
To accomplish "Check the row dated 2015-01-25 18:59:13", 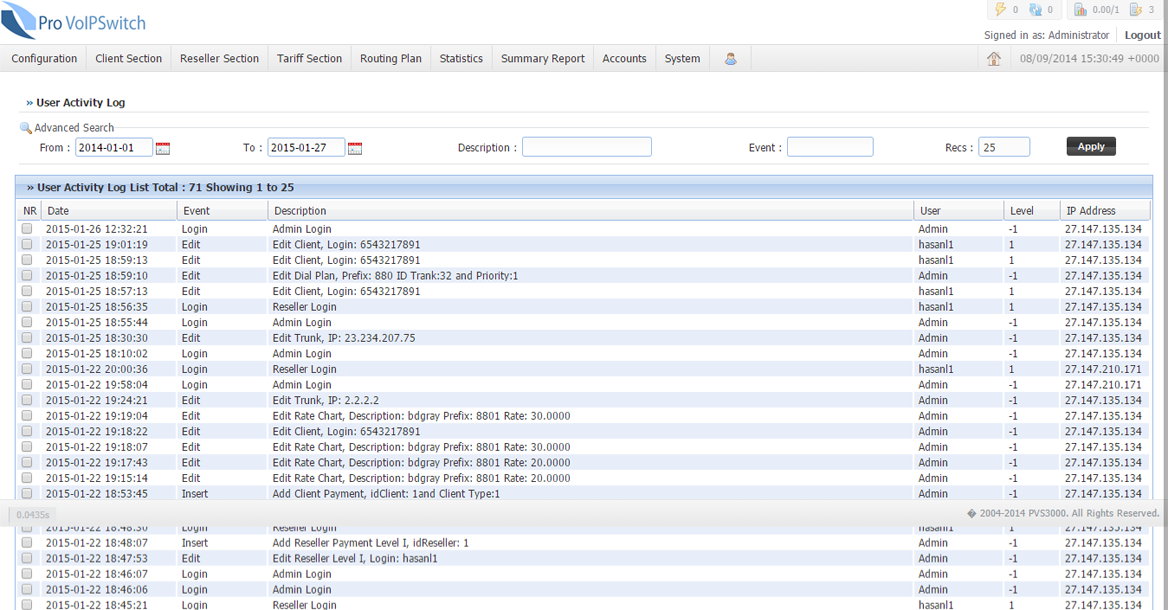I will [27, 260].
